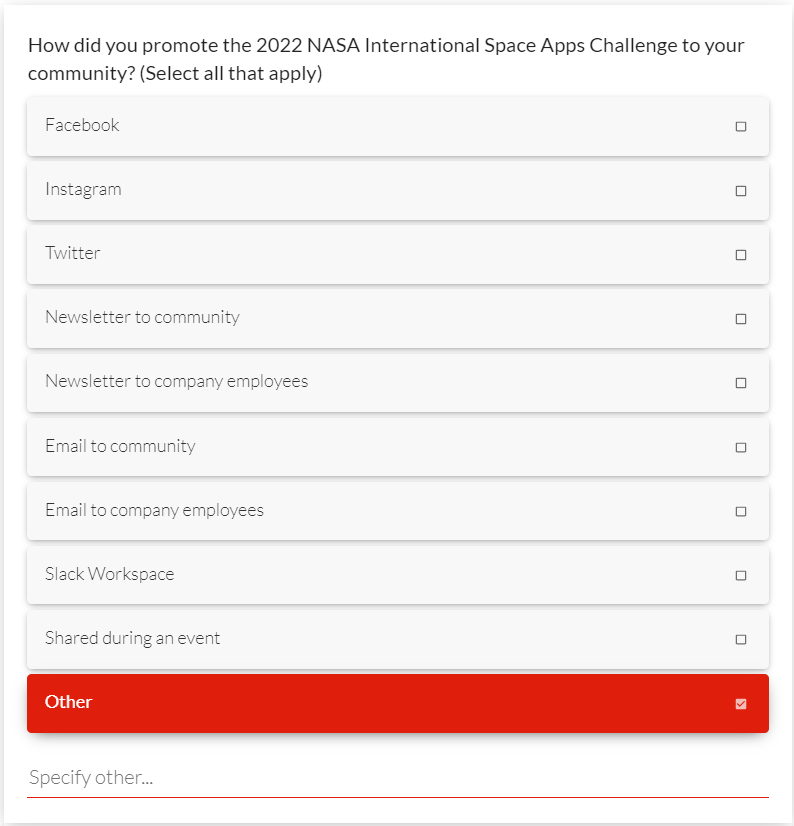Image resolution: width=794 pixels, height=826 pixels.
Task: Enable the Slack Workspace checkbox
Action: coord(741,575)
